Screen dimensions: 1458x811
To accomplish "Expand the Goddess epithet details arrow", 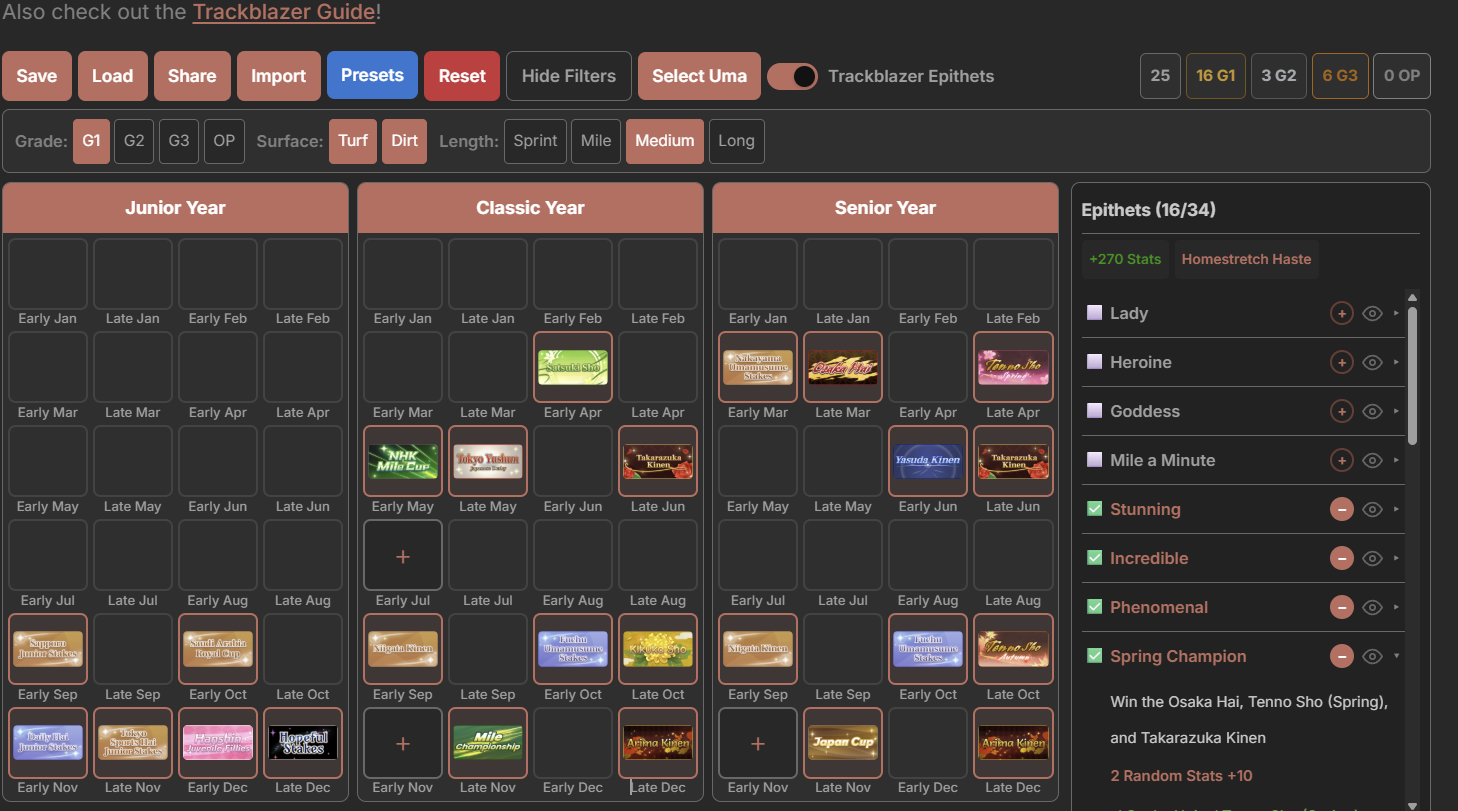I will [1396, 411].
